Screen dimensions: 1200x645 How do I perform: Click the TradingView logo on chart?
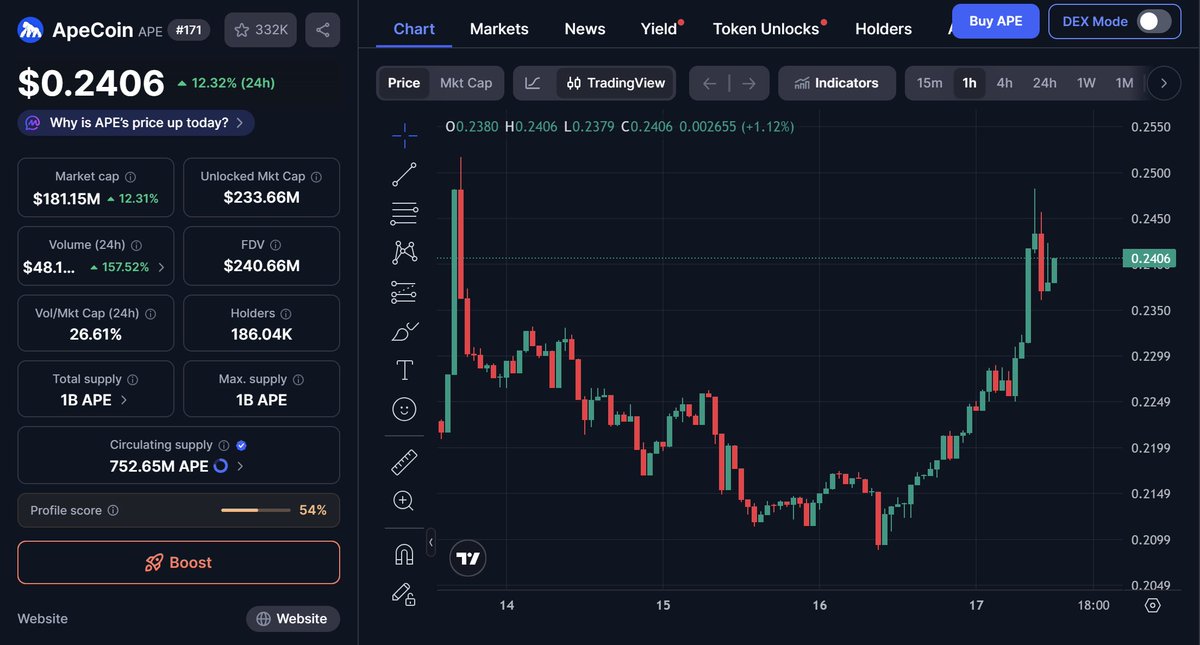466,558
